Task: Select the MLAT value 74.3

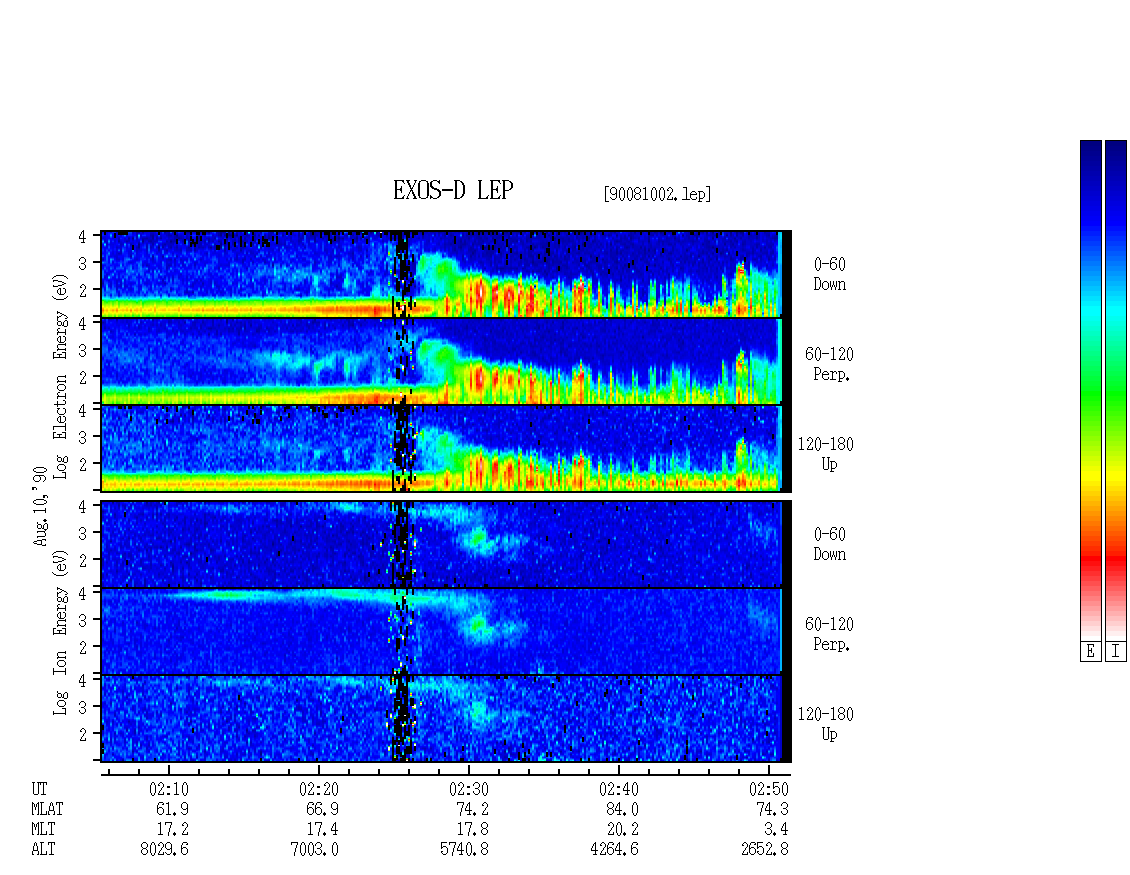Action: [773, 809]
